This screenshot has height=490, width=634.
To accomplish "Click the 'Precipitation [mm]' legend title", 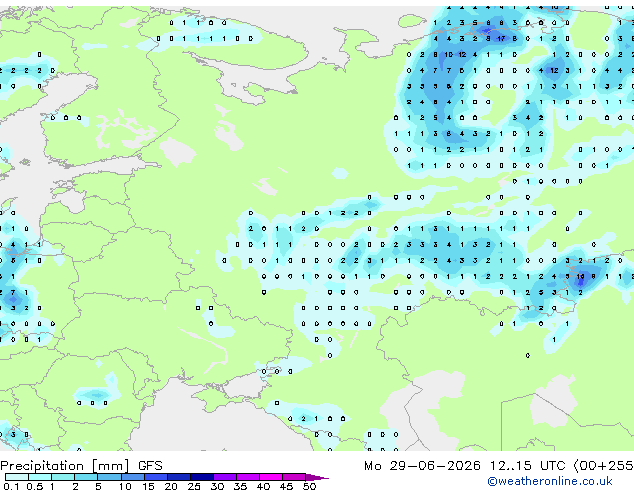I will pyautogui.click(x=65, y=466).
